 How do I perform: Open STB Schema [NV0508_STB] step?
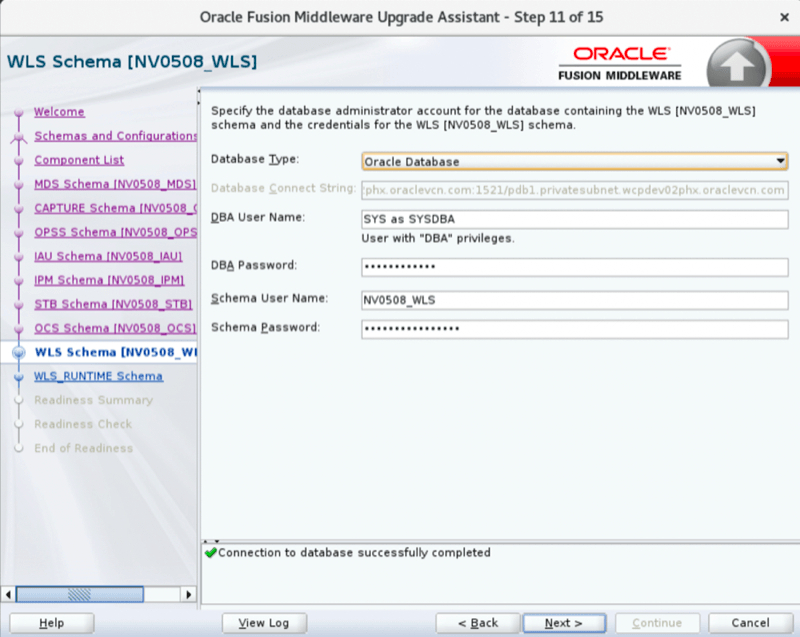click(113, 303)
